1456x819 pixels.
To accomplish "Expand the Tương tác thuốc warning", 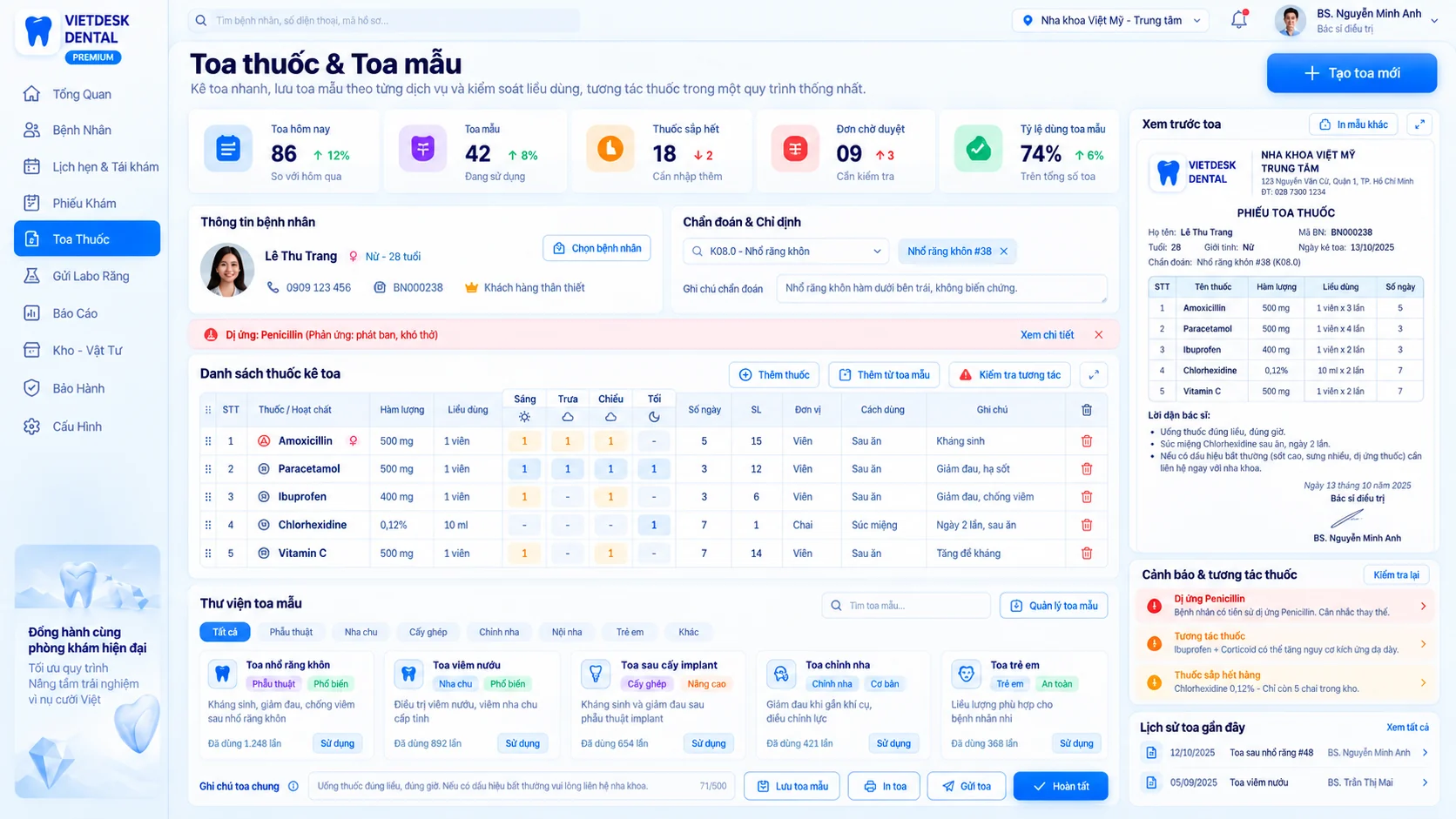I will (x=1423, y=644).
